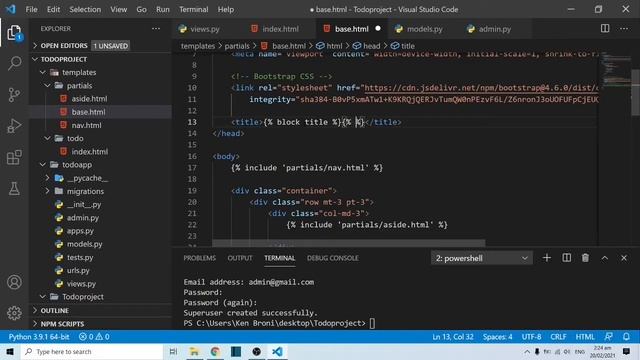Click the VS Code logo in title bar
Screen dimensions: 640x360
(x=11, y=9)
